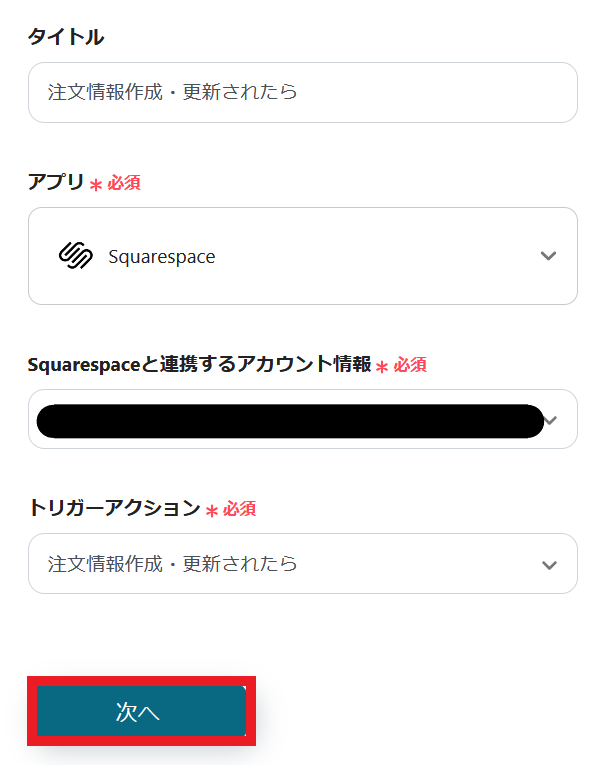This screenshot has width=612, height=765.
Task: Click the red asterisk next to アプリ
Action: 96,185
